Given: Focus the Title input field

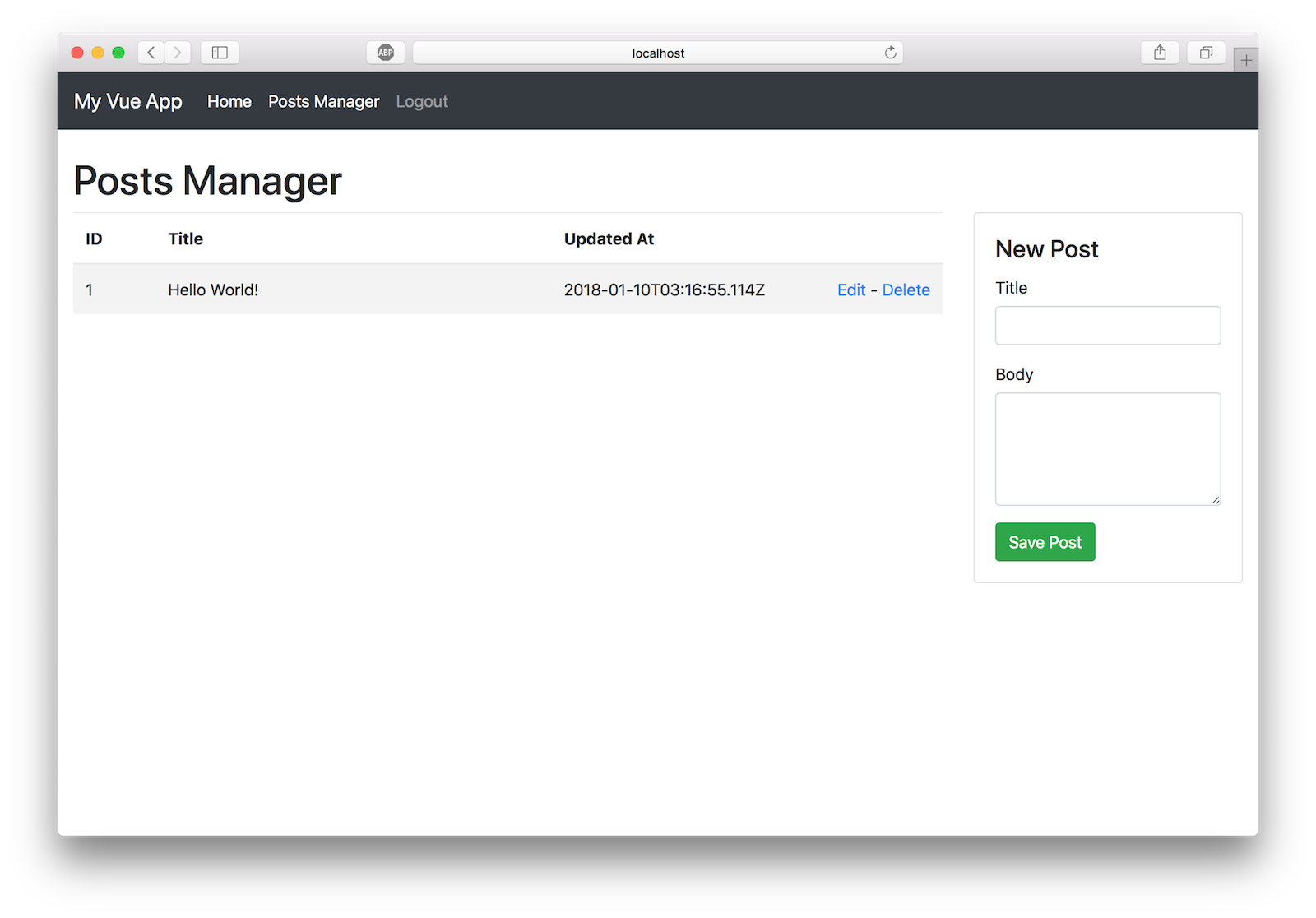Looking at the screenshot, I should pyautogui.click(x=1108, y=325).
